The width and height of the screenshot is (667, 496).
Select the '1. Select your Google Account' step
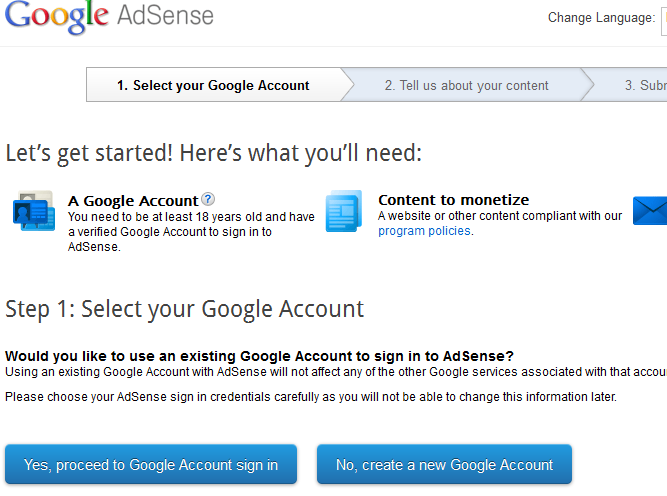click(213, 85)
